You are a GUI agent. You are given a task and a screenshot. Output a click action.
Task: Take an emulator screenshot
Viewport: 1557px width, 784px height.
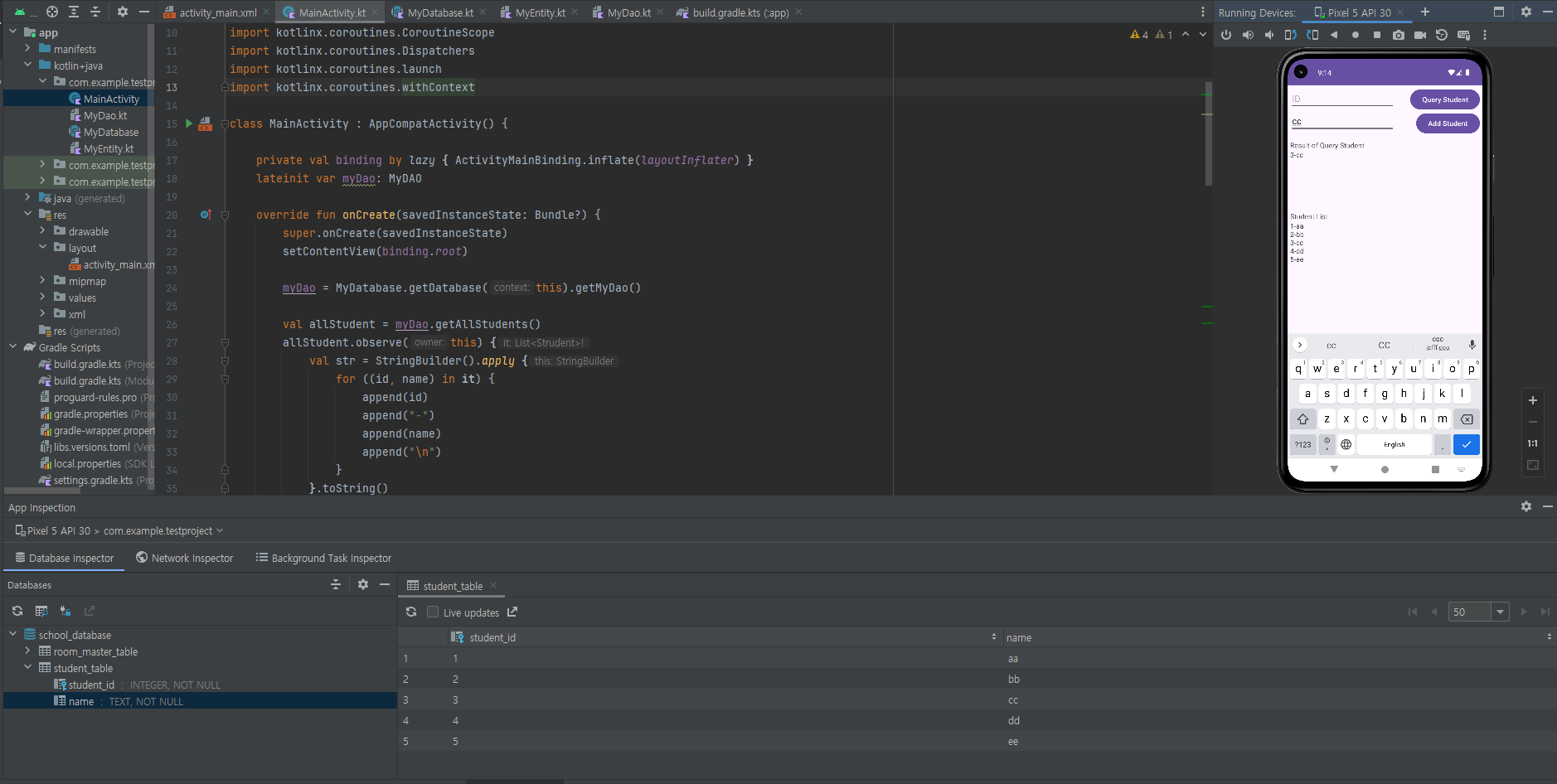pos(1399,35)
